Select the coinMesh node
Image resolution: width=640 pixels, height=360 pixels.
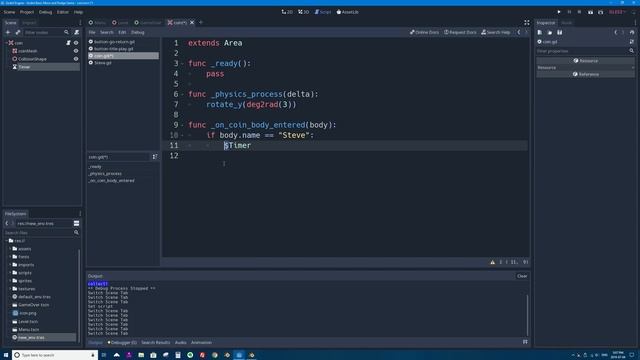28,51
